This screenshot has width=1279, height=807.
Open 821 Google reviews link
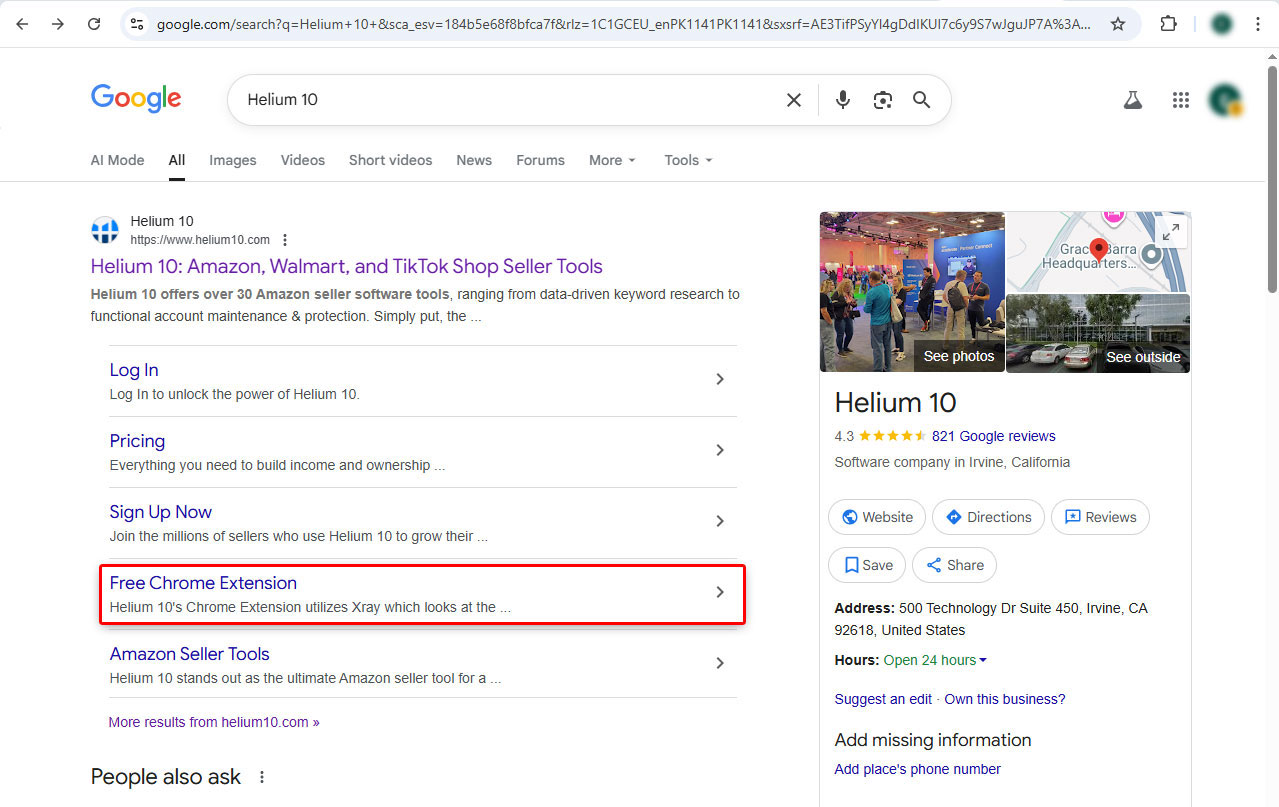click(993, 436)
